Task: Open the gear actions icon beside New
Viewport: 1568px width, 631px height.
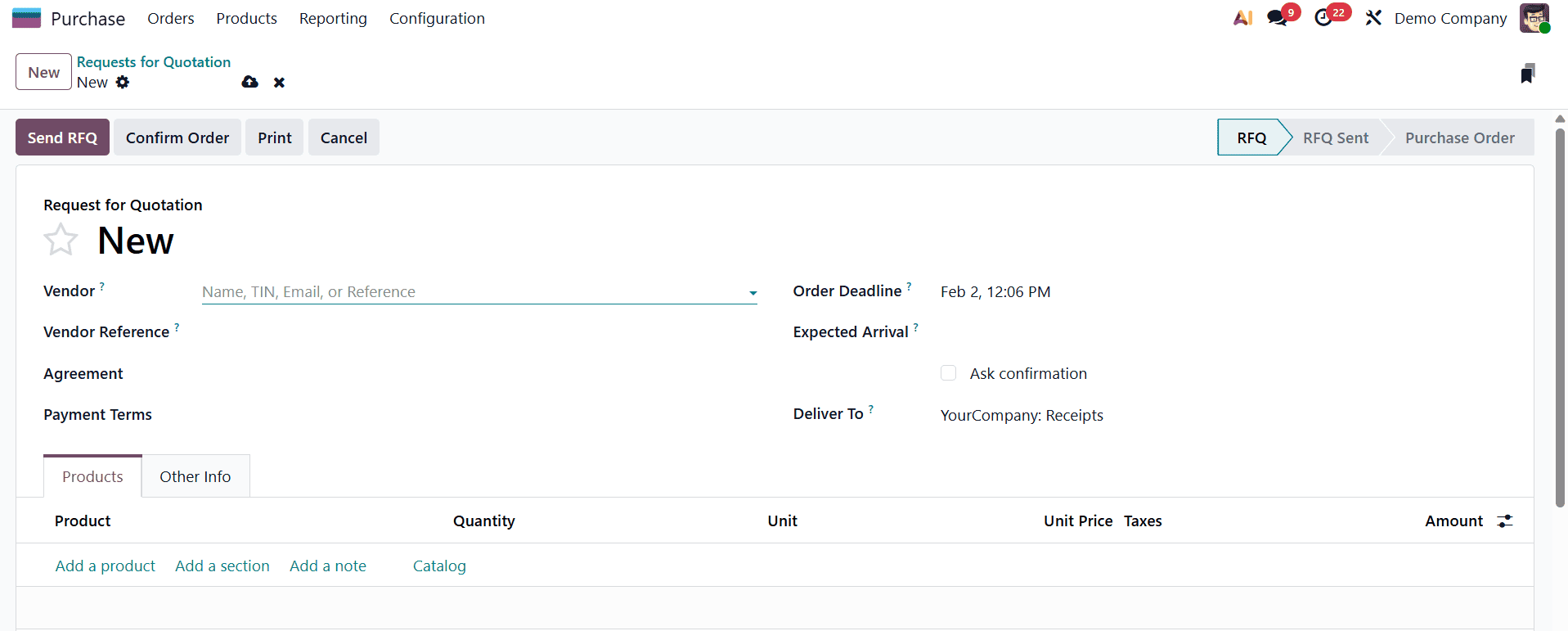Action: [123, 82]
